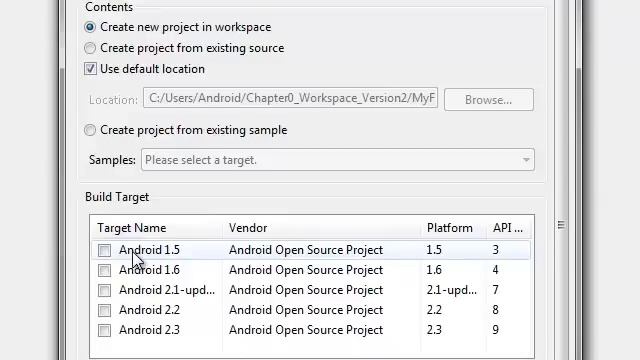Check the Android 2.2 target
The width and height of the screenshot is (640, 360).
104,310
